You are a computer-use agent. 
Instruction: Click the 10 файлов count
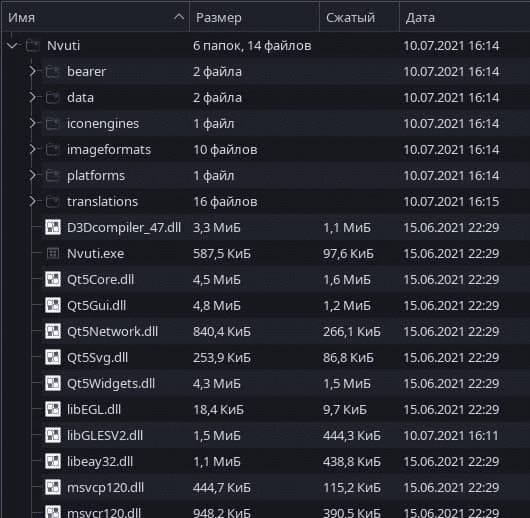[x=225, y=150]
